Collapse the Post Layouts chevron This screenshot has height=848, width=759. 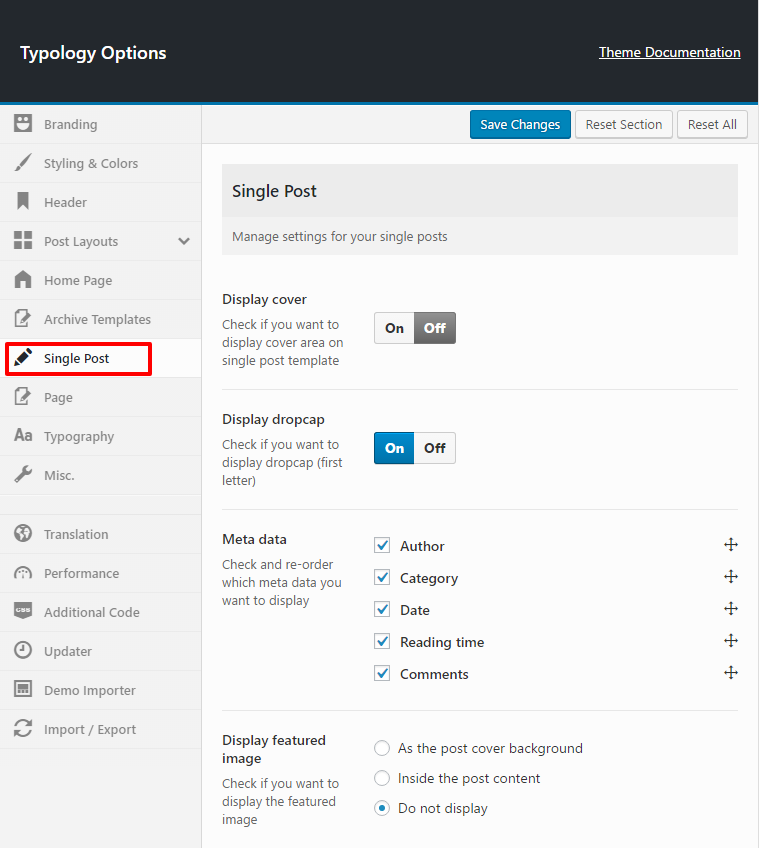[184, 241]
